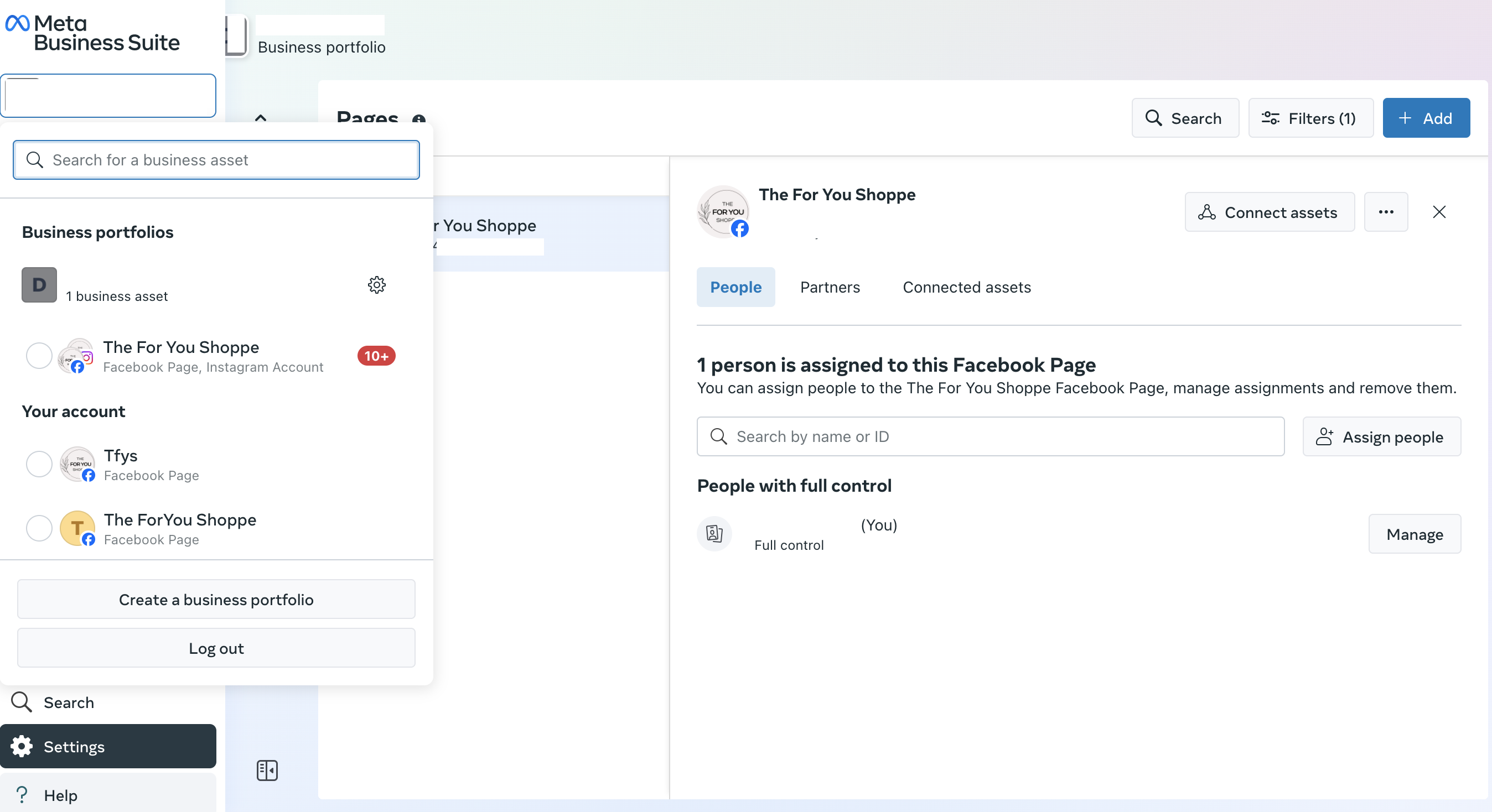Screen dimensions: 1492x812
Task: Open Settings in left sidebar
Action: (108, 747)
